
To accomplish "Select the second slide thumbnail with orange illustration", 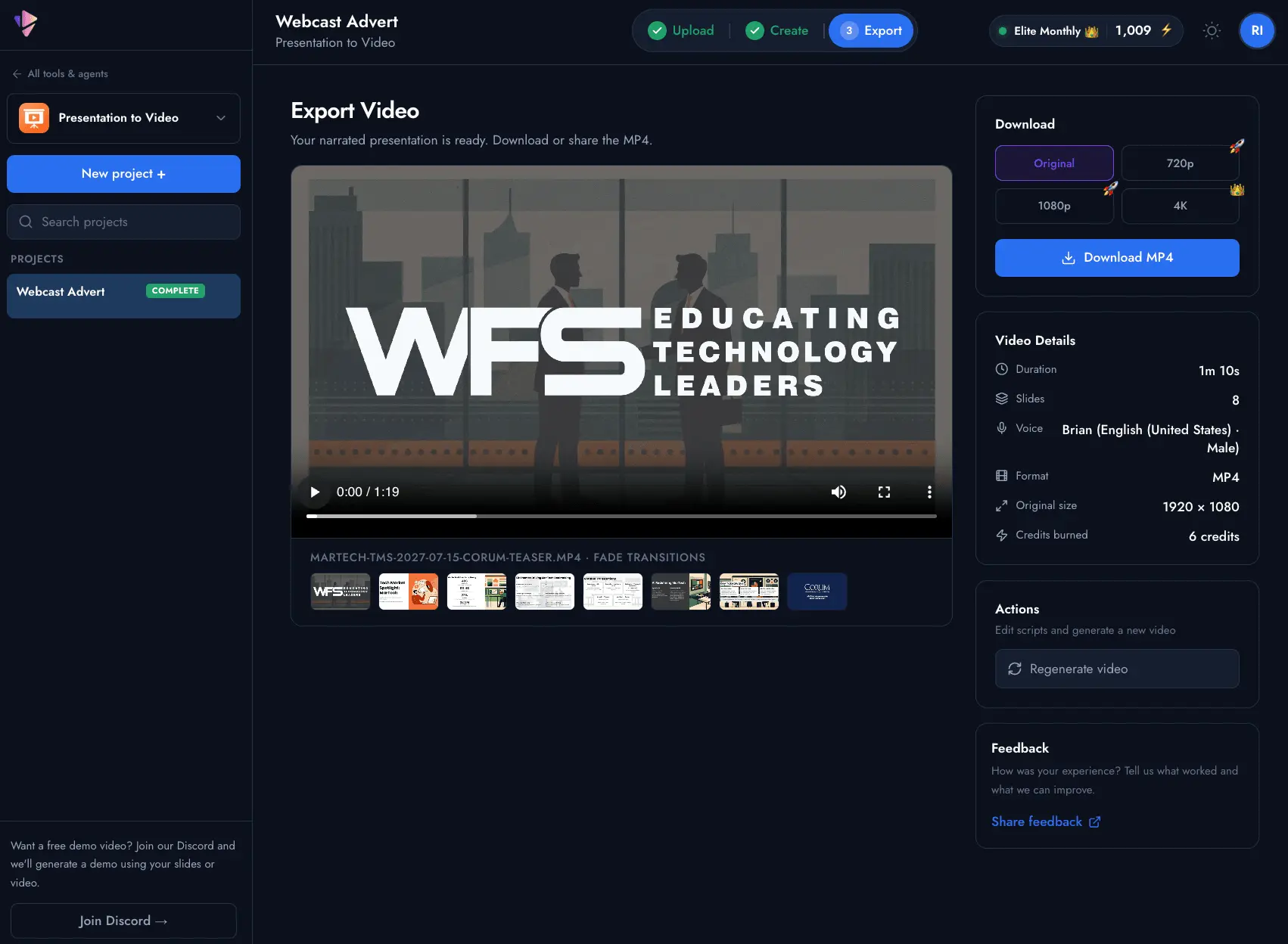I will (x=409, y=592).
